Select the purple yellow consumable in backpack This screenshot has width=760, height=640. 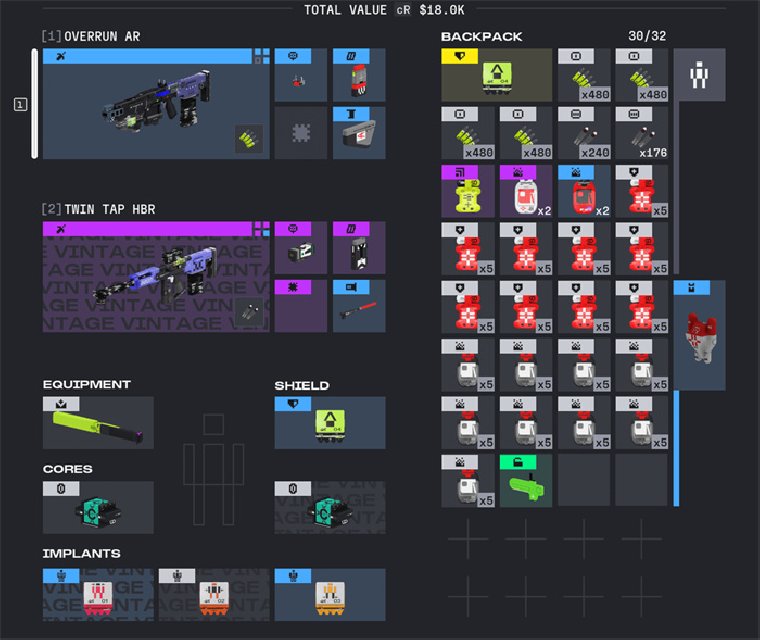click(468, 191)
